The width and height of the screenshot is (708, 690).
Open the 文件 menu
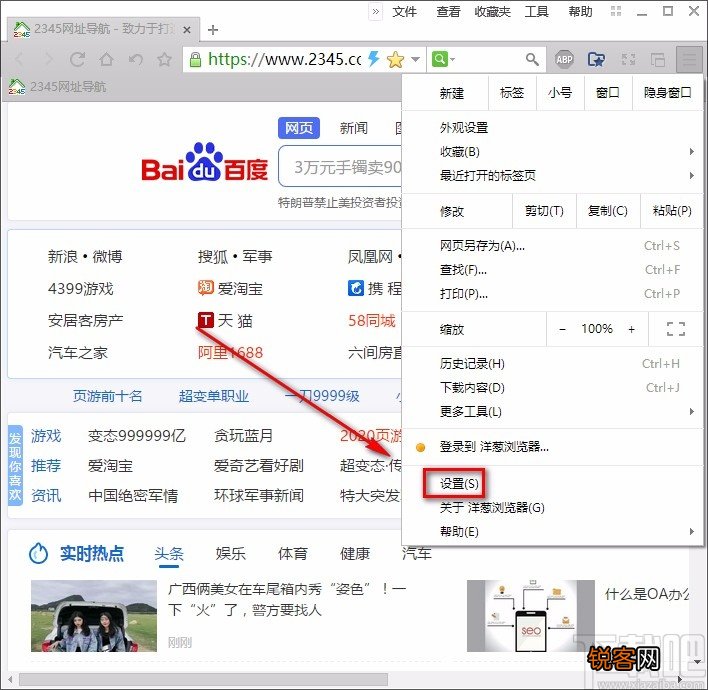[404, 11]
